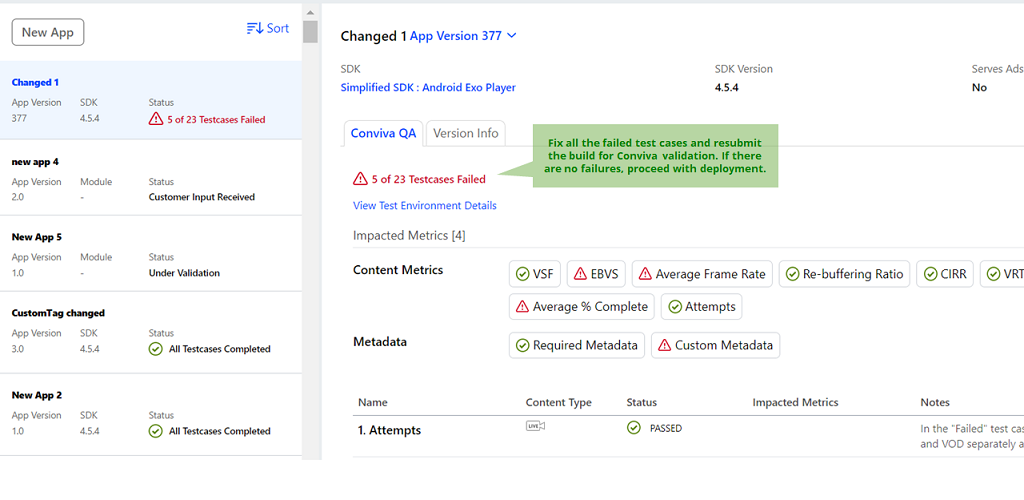Open Simplified SDK : Android Exo Player link
The width and height of the screenshot is (1024, 500).
[428, 88]
